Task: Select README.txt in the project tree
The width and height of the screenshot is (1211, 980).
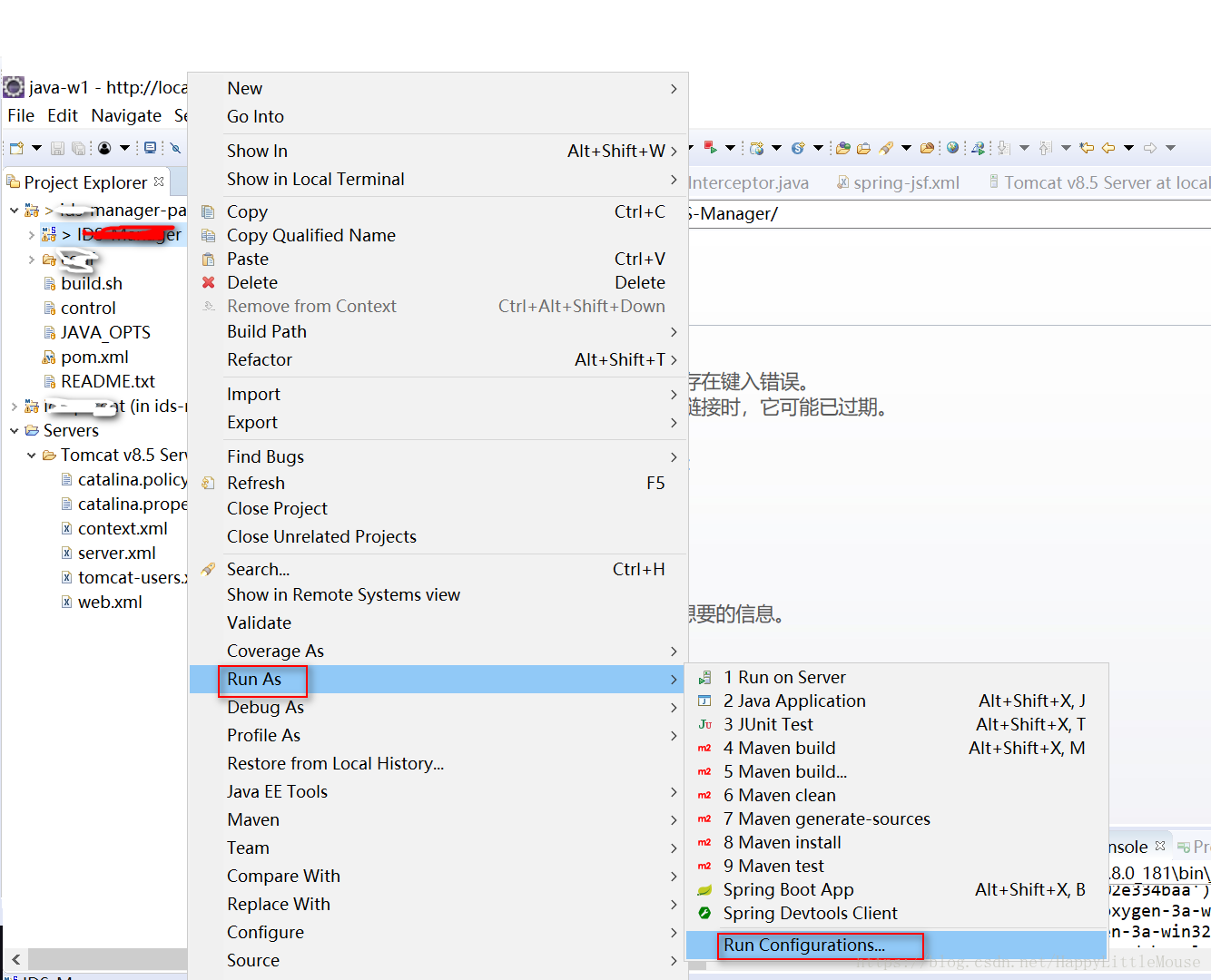Action: point(108,381)
